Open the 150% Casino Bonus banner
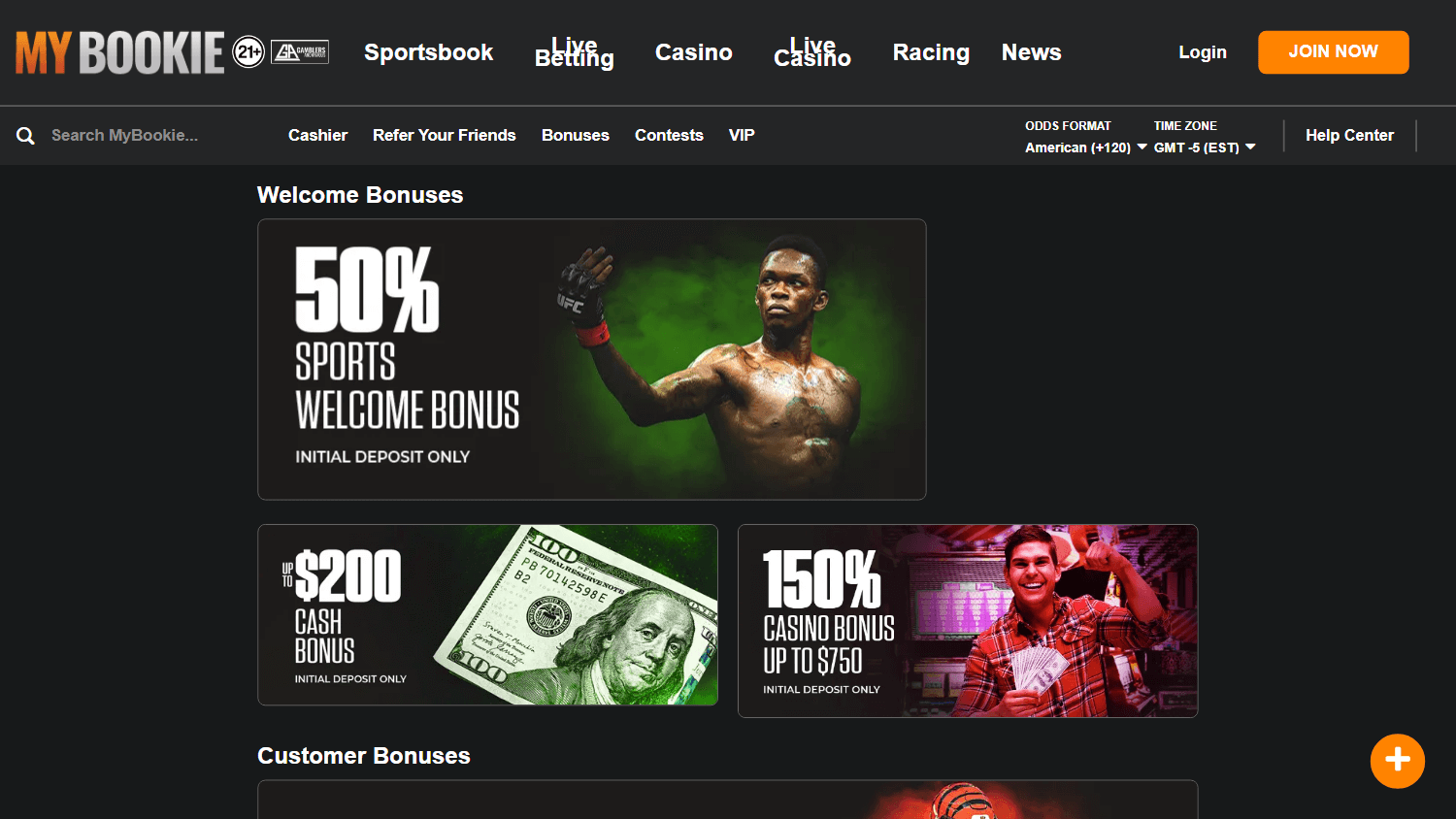 (968, 621)
